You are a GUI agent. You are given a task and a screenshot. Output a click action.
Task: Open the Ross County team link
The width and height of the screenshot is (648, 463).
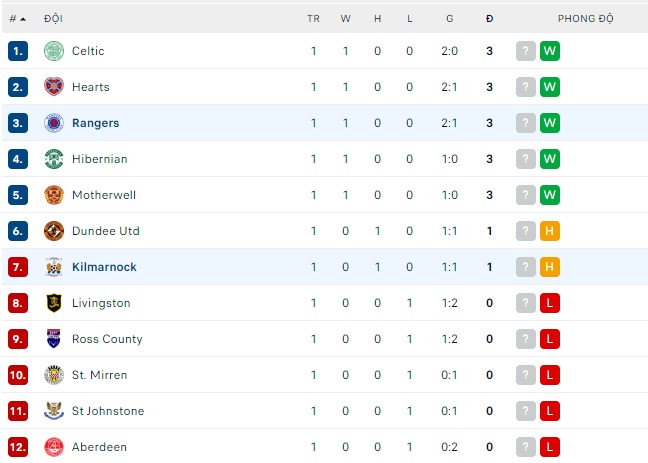pyautogui.click(x=107, y=339)
